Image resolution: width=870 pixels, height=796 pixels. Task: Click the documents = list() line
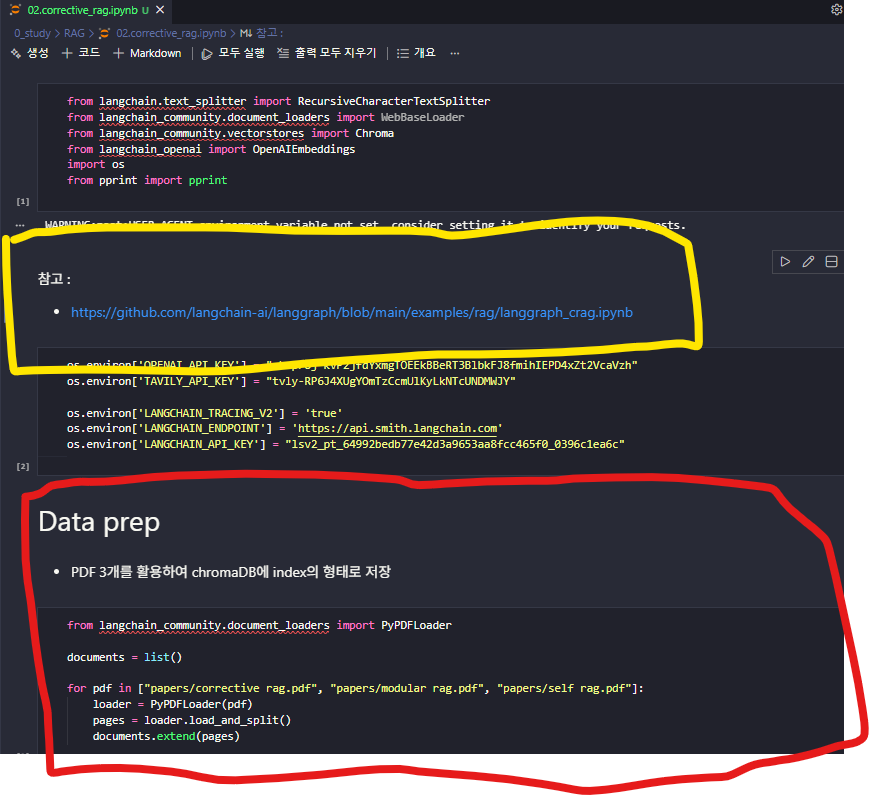click(124, 657)
